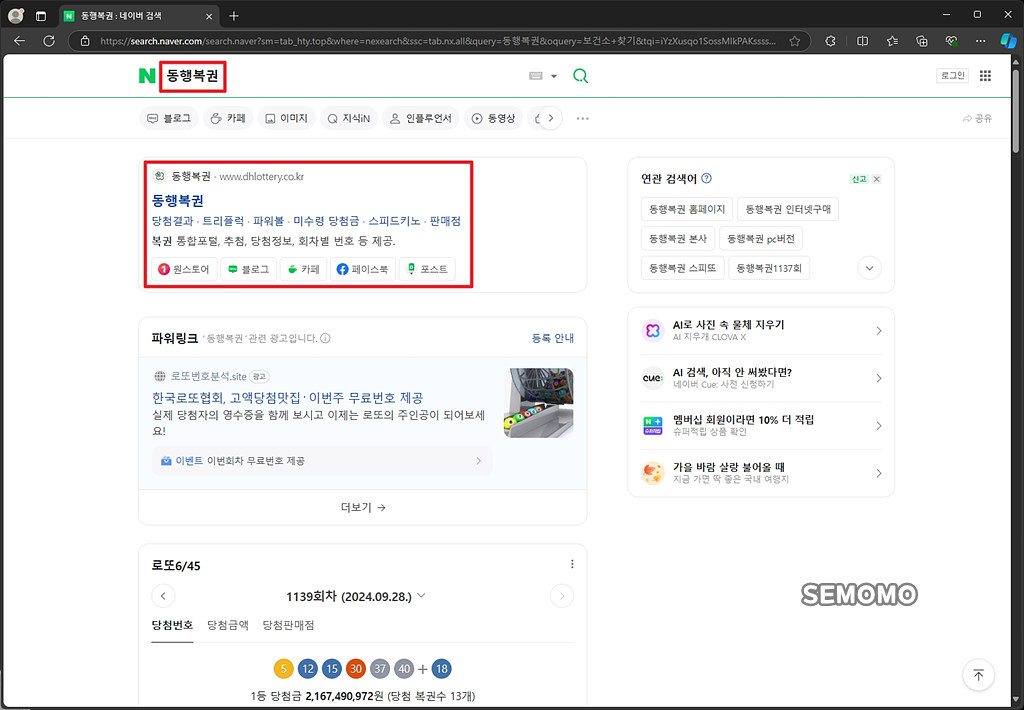Open the Naver apps grid icon
Image resolution: width=1024 pixels, height=710 pixels.
(x=985, y=76)
